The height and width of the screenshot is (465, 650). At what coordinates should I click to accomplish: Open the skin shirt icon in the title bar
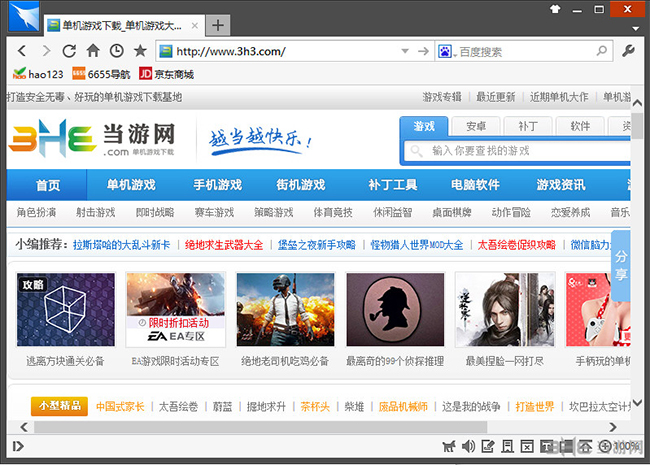tap(555, 9)
